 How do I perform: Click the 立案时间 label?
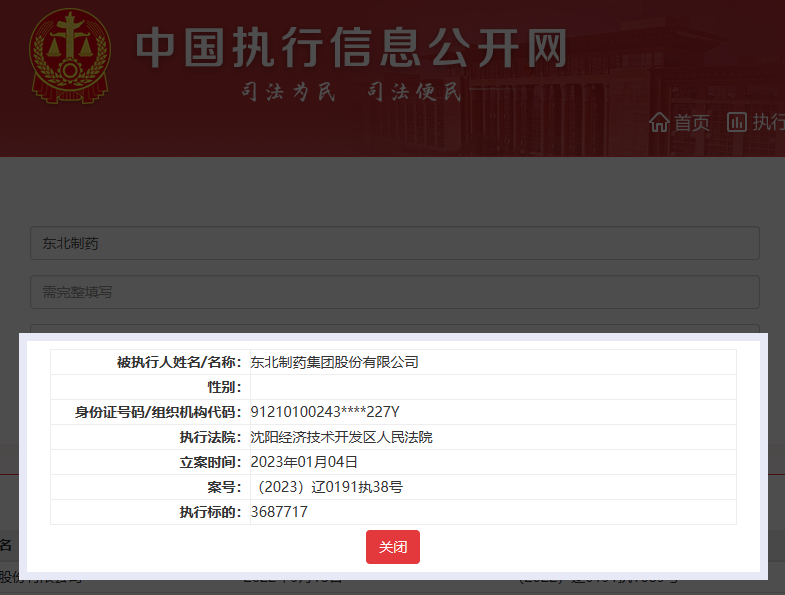[211, 462]
